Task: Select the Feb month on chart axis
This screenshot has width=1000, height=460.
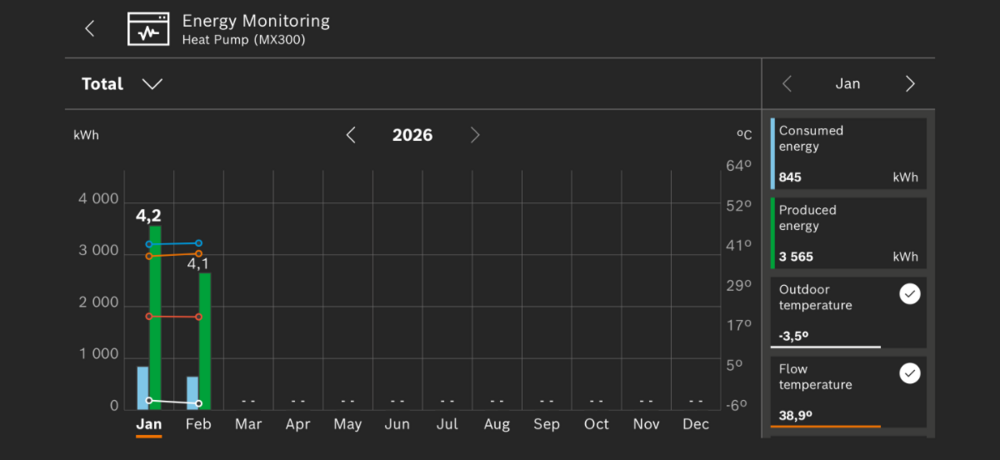Action: [199, 424]
